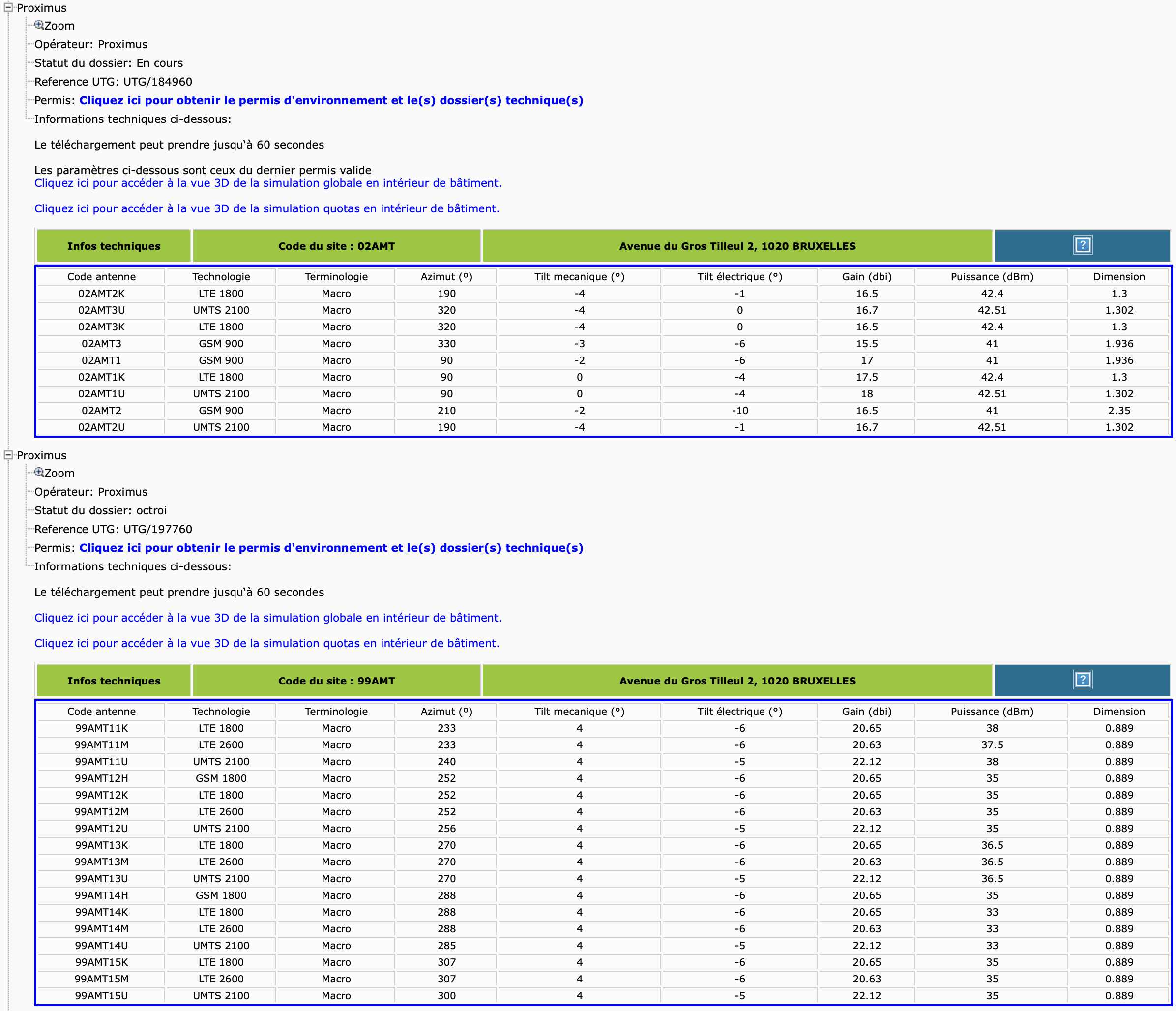Click azimut 240 in 99AMT11U row
The image size is (1176, 1011).
[x=447, y=762]
